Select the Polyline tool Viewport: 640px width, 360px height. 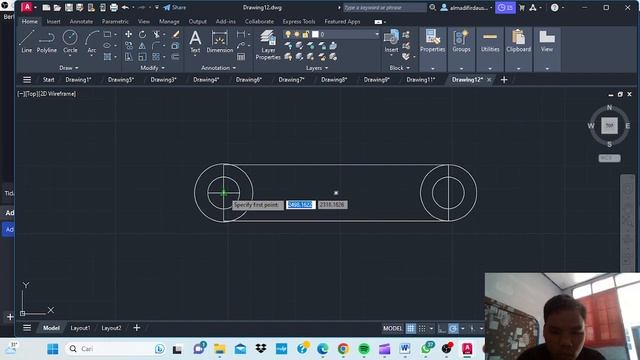point(47,41)
